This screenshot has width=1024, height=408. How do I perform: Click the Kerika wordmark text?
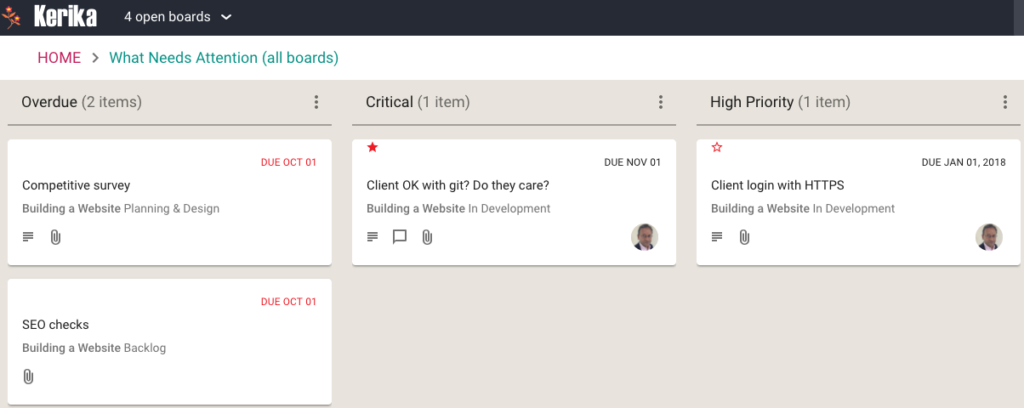[x=65, y=17]
